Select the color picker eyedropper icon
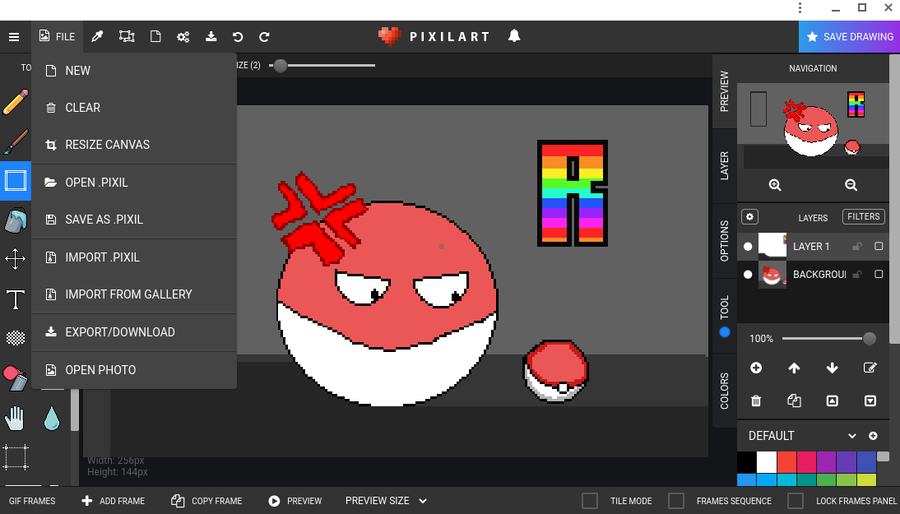Screen dimensions: 900x514 click(x=98, y=37)
